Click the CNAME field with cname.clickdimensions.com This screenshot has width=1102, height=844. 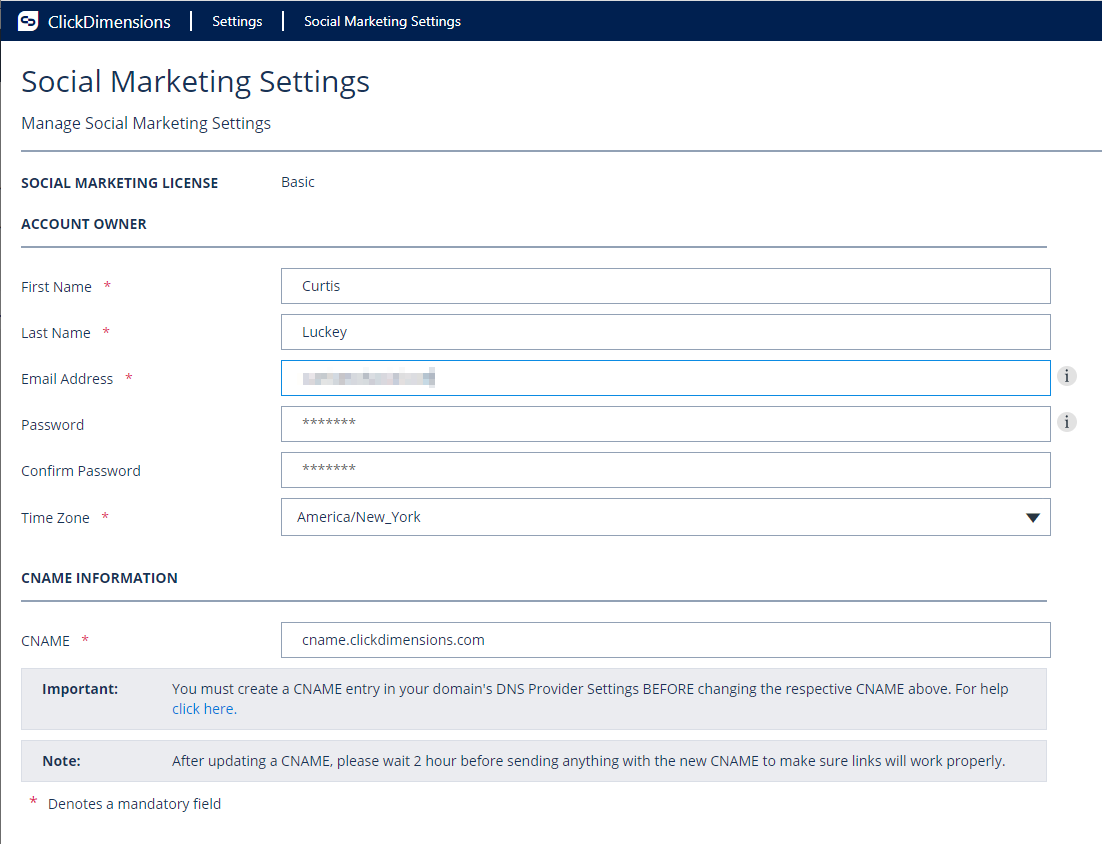666,640
